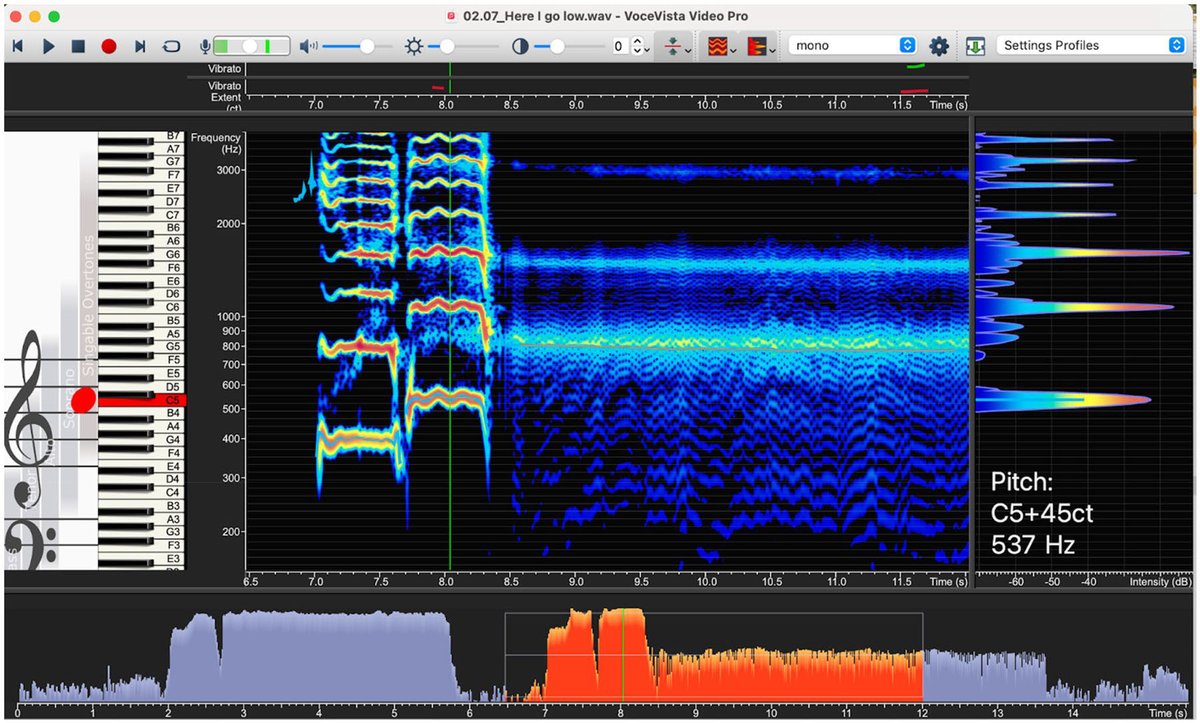Viewport: 1200px width, 723px height.
Task: Click the save settings profile icon
Action: point(976,46)
